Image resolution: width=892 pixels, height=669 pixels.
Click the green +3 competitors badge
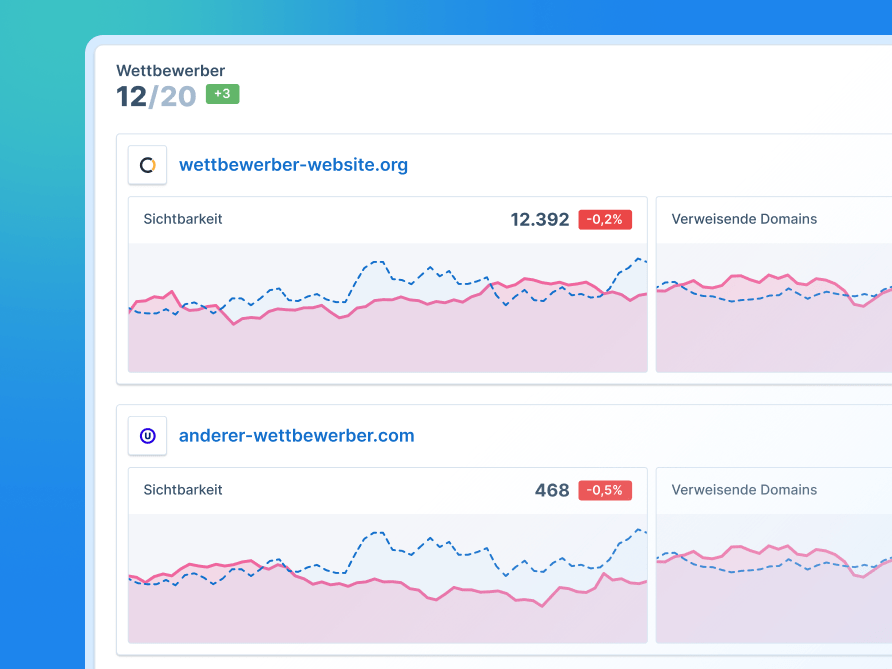coord(221,93)
